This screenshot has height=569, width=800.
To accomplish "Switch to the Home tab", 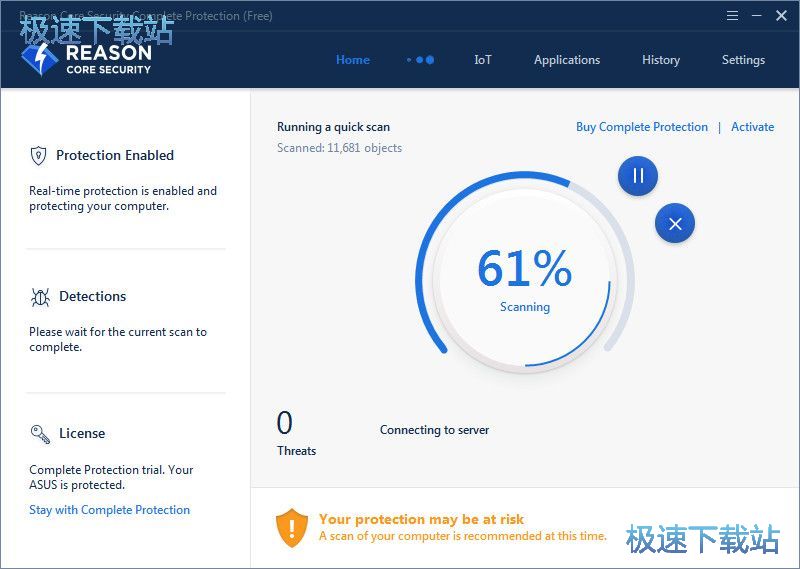I will pyautogui.click(x=353, y=60).
